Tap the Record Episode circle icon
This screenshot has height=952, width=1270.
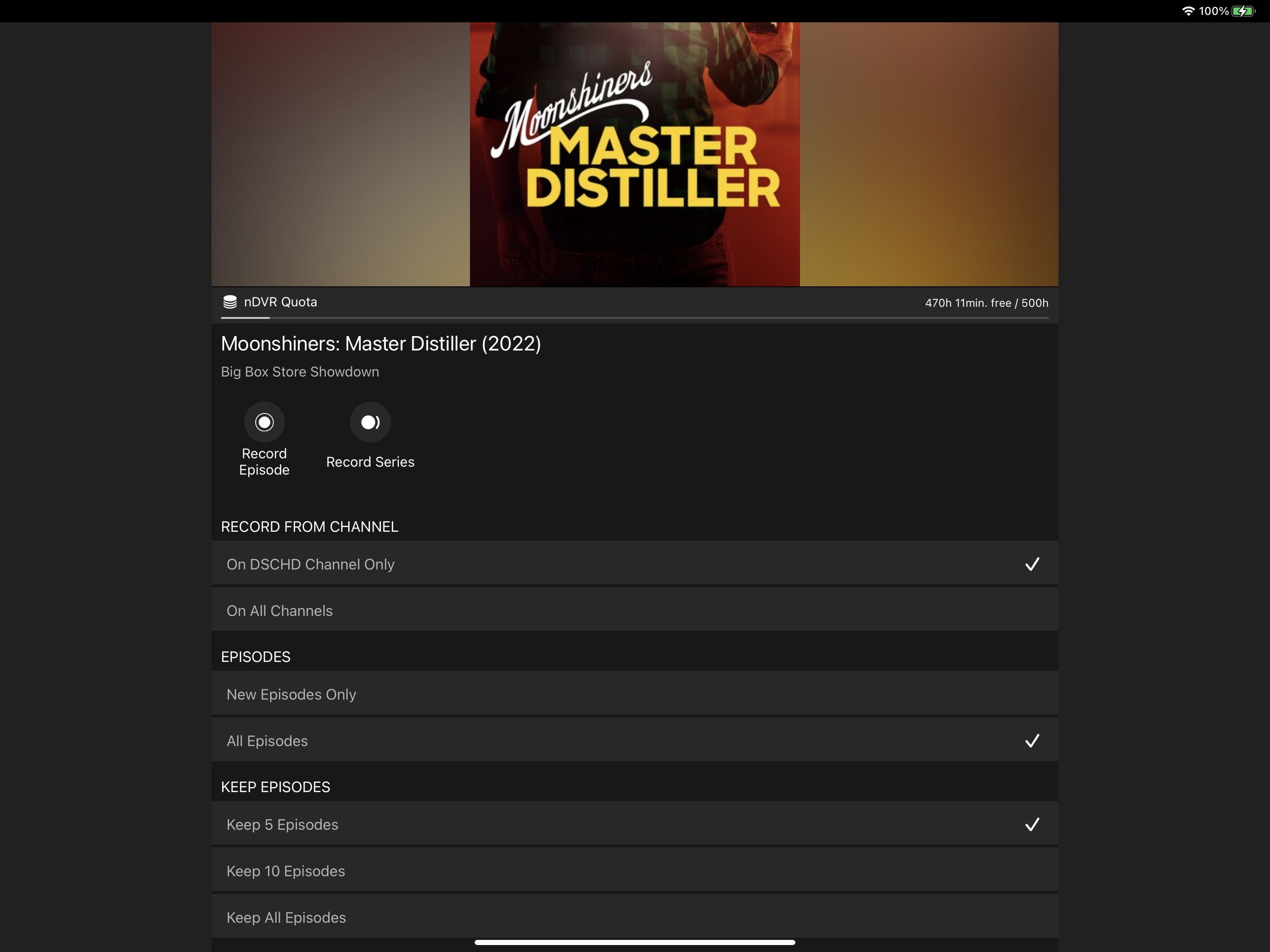click(x=264, y=422)
